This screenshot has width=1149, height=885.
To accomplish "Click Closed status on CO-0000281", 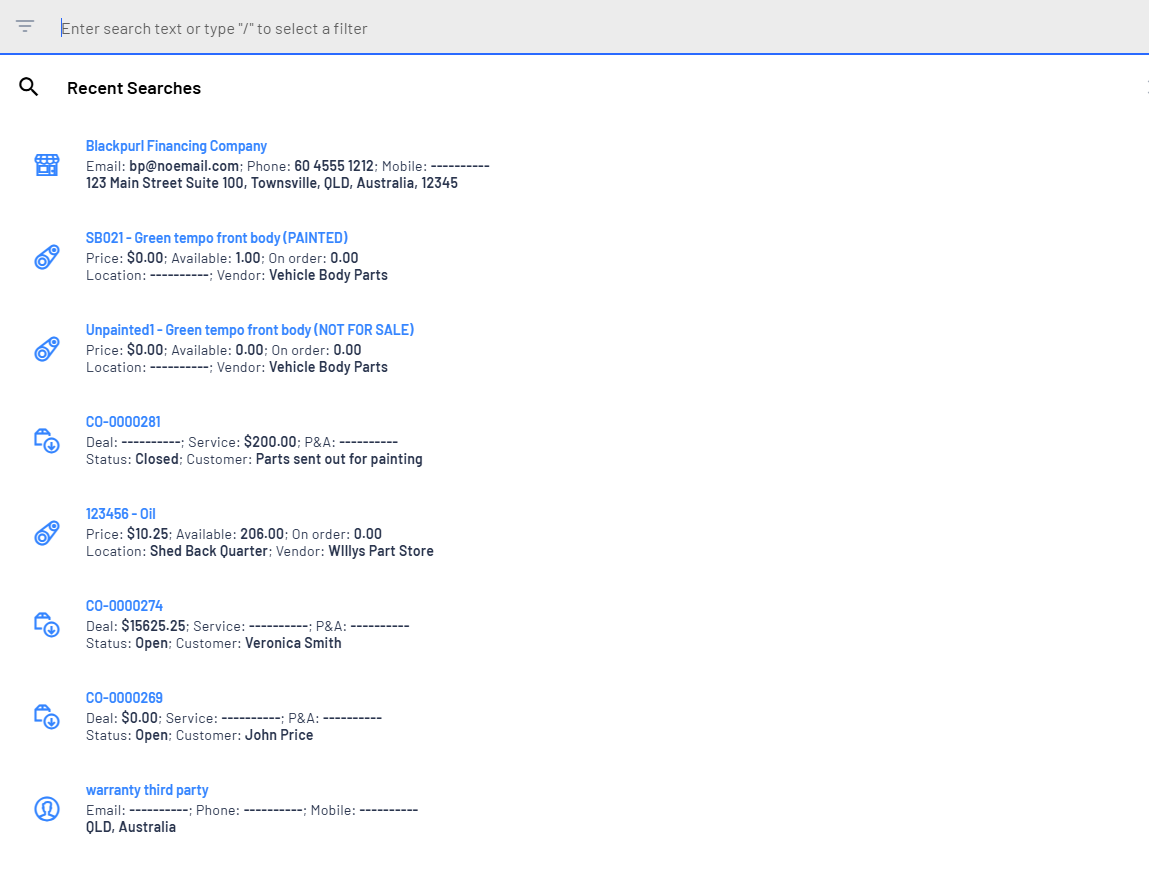I will [157, 459].
